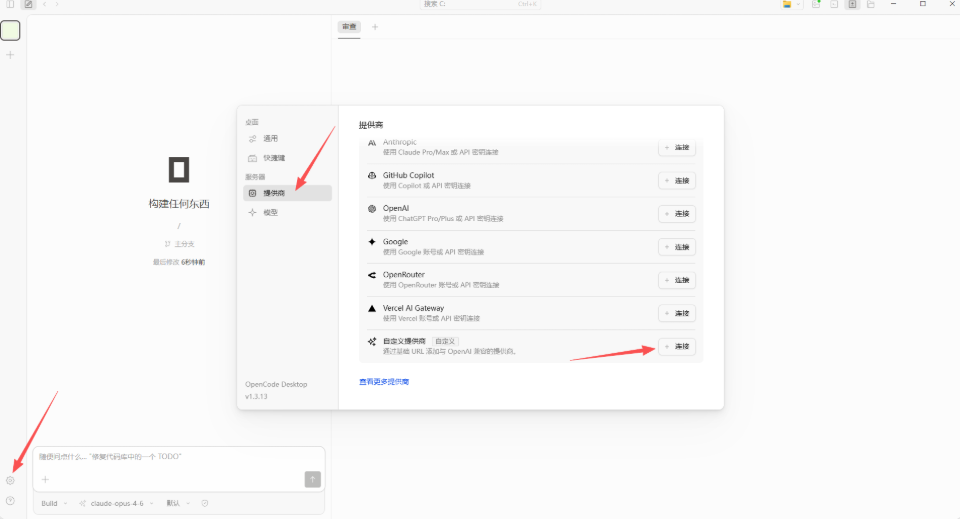Image resolution: width=960 pixels, height=519 pixels.
Task: Select the green project tile in sidebar
Action: point(10,31)
